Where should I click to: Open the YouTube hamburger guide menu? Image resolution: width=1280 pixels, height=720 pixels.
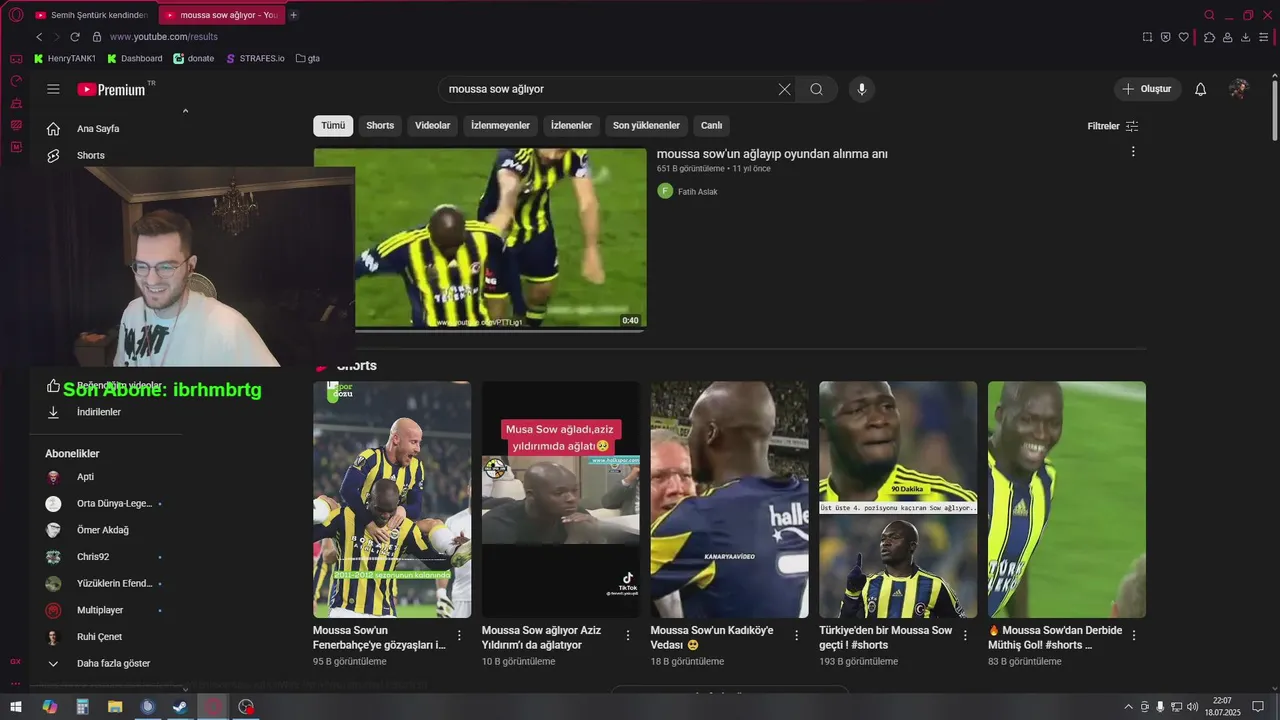pyautogui.click(x=53, y=89)
